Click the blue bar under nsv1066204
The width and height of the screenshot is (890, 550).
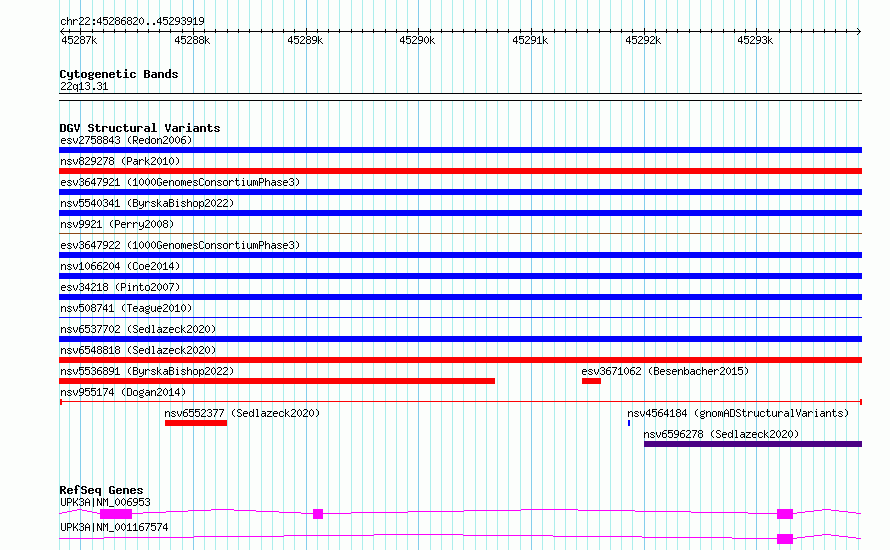(460, 276)
